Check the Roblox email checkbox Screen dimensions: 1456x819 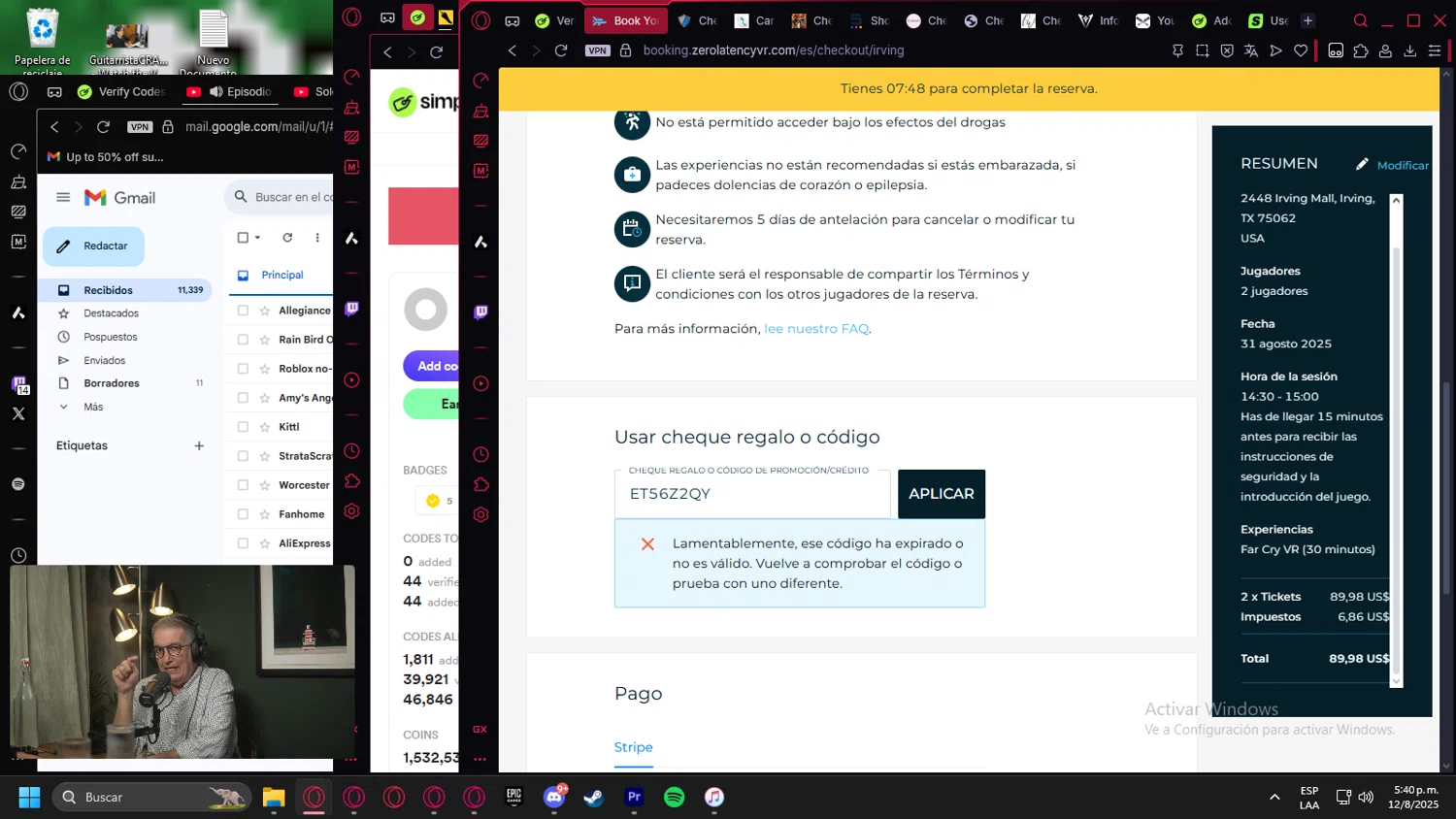point(243,369)
